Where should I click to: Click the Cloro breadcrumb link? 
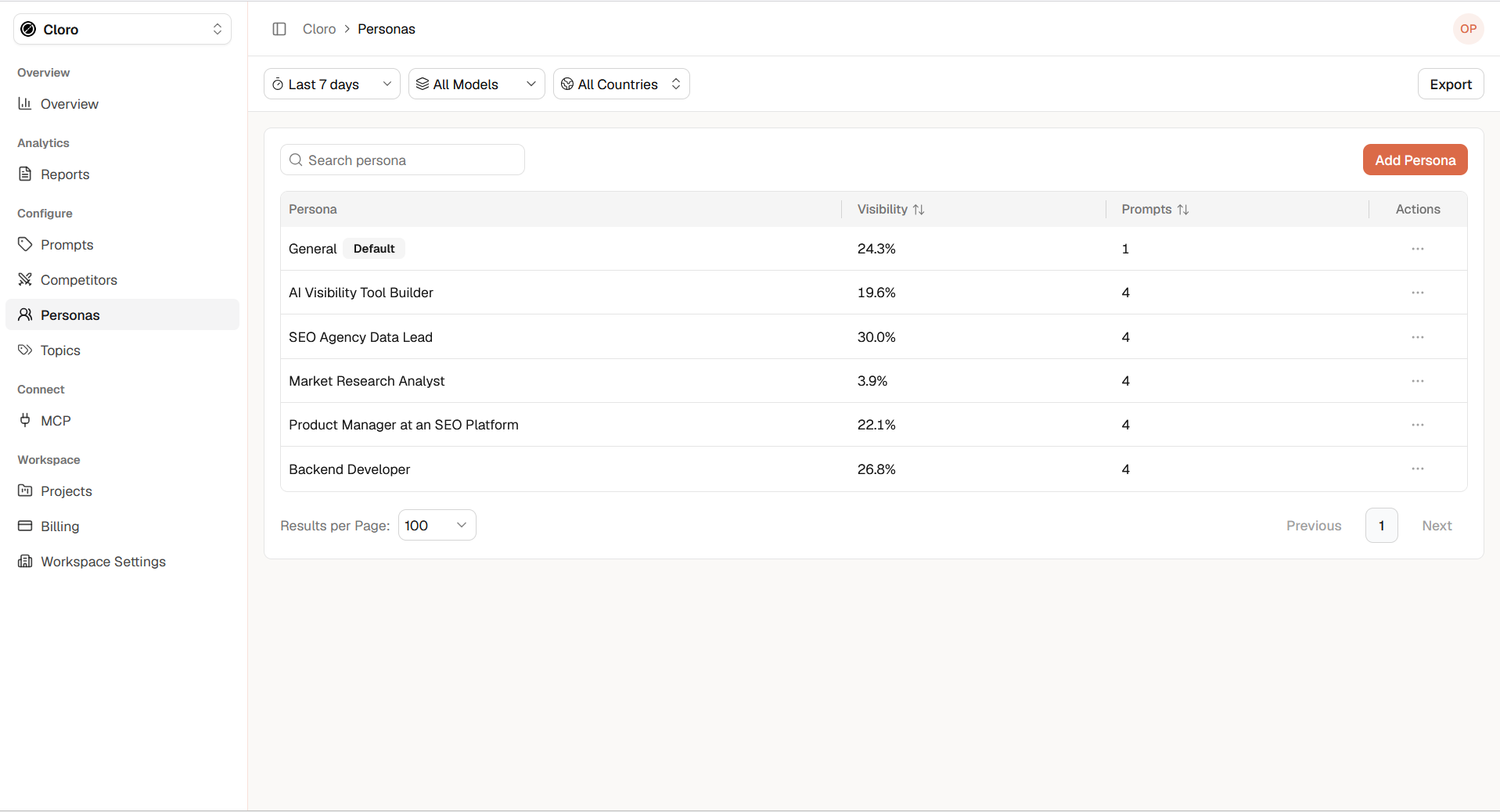point(319,29)
